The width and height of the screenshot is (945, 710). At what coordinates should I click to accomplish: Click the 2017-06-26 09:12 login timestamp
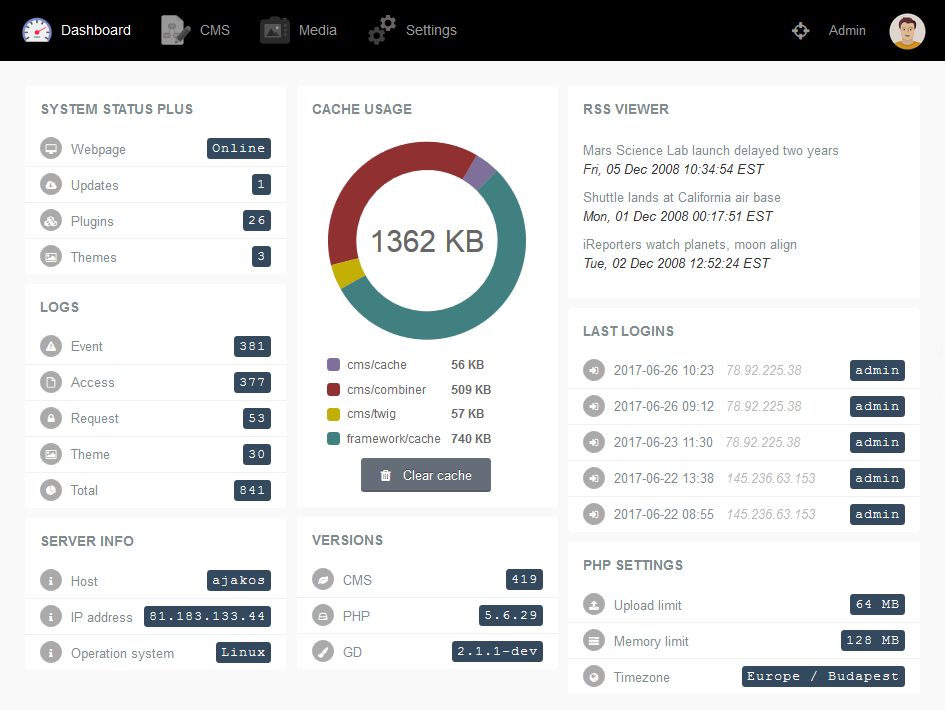tap(664, 406)
